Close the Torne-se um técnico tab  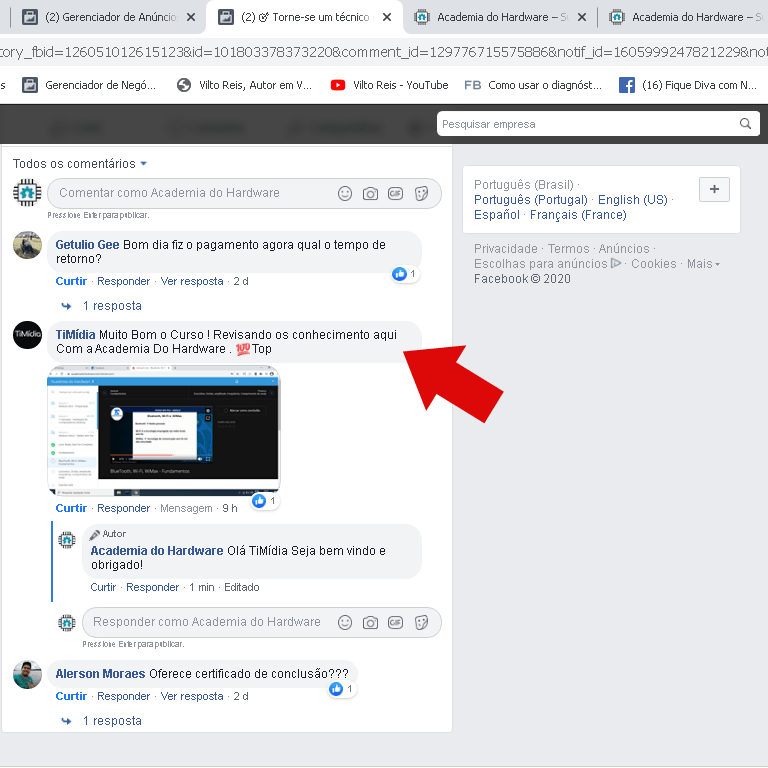coord(386,17)
